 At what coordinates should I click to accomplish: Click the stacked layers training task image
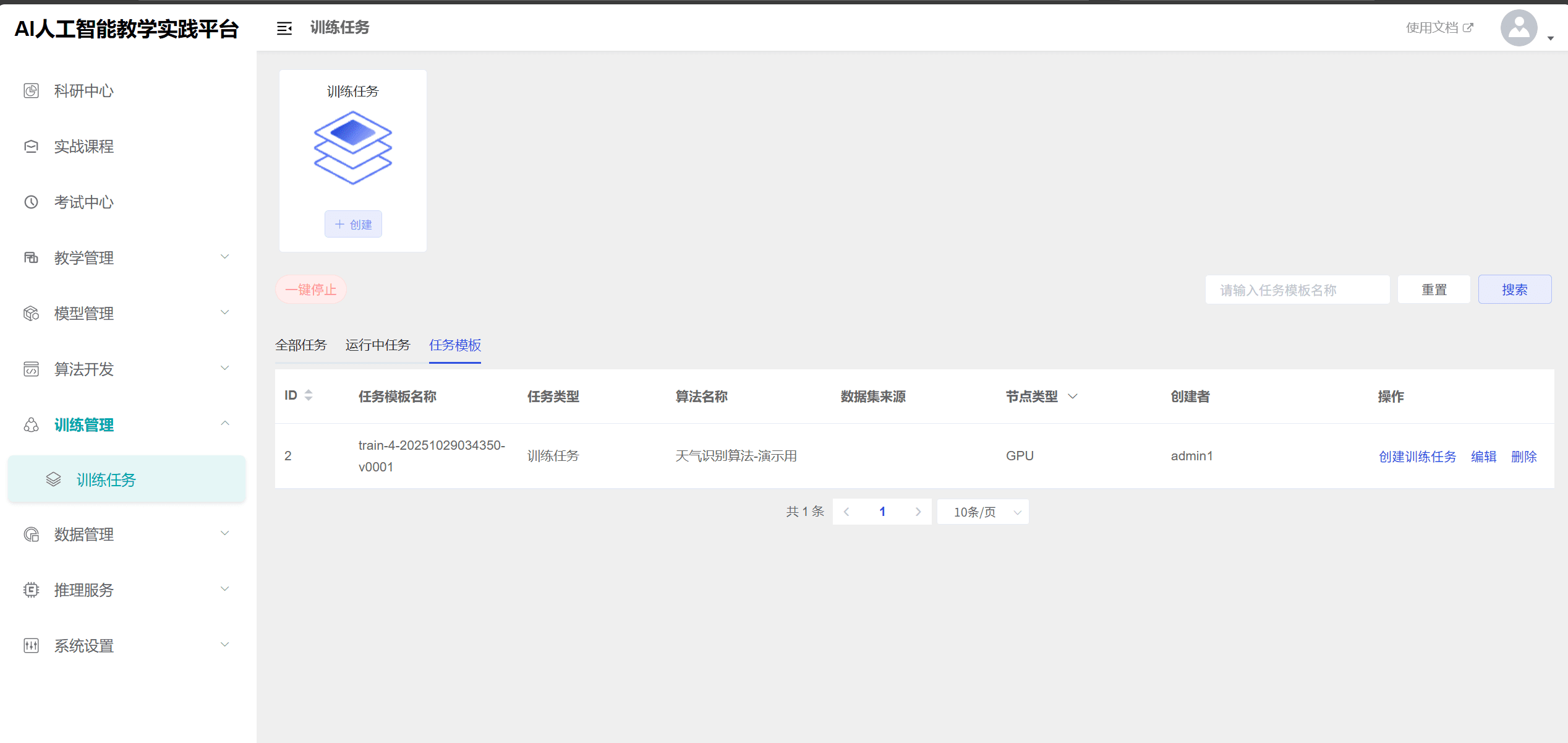[352, 147]
